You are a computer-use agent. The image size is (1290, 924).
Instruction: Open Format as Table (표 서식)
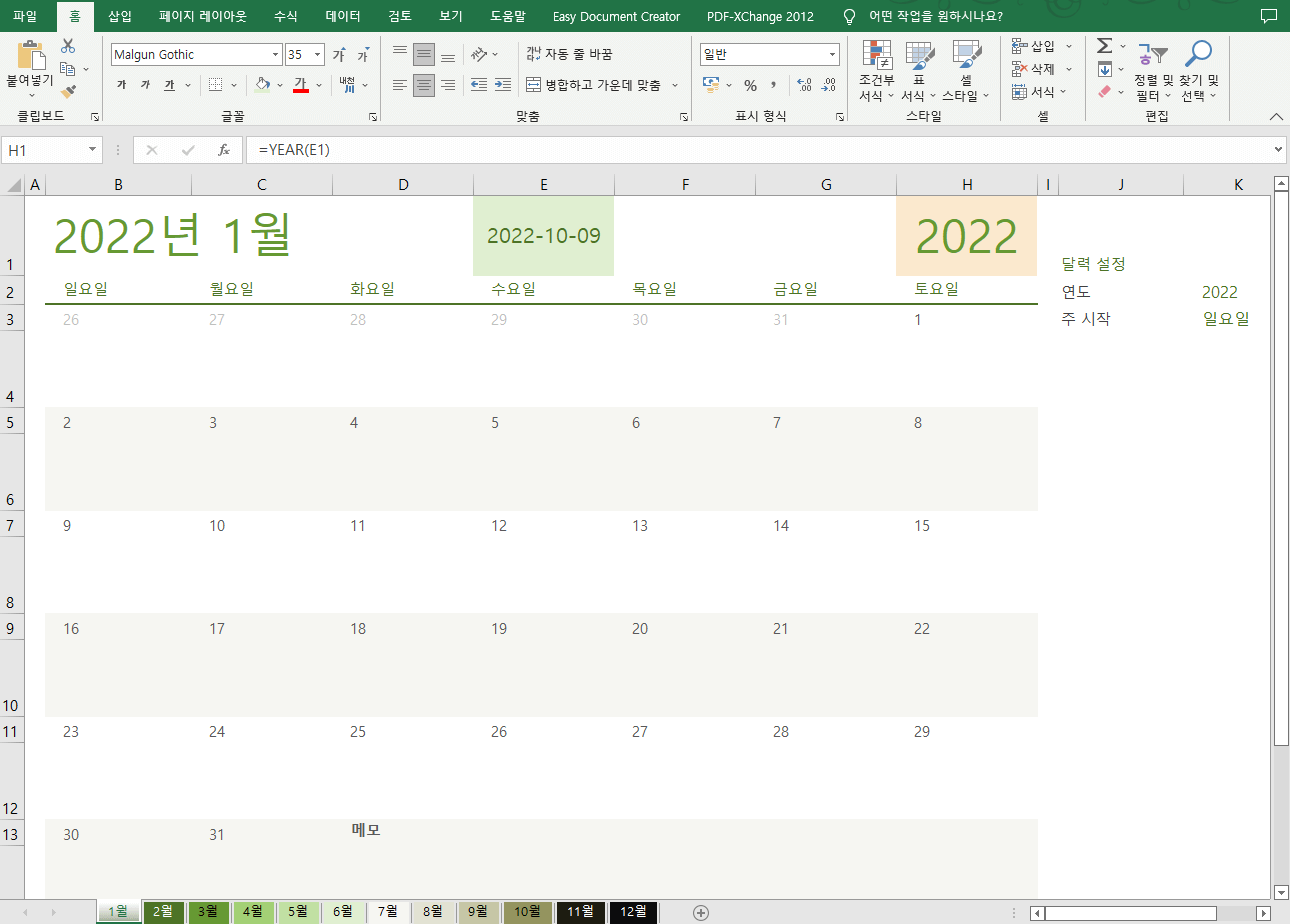point(919,72)
